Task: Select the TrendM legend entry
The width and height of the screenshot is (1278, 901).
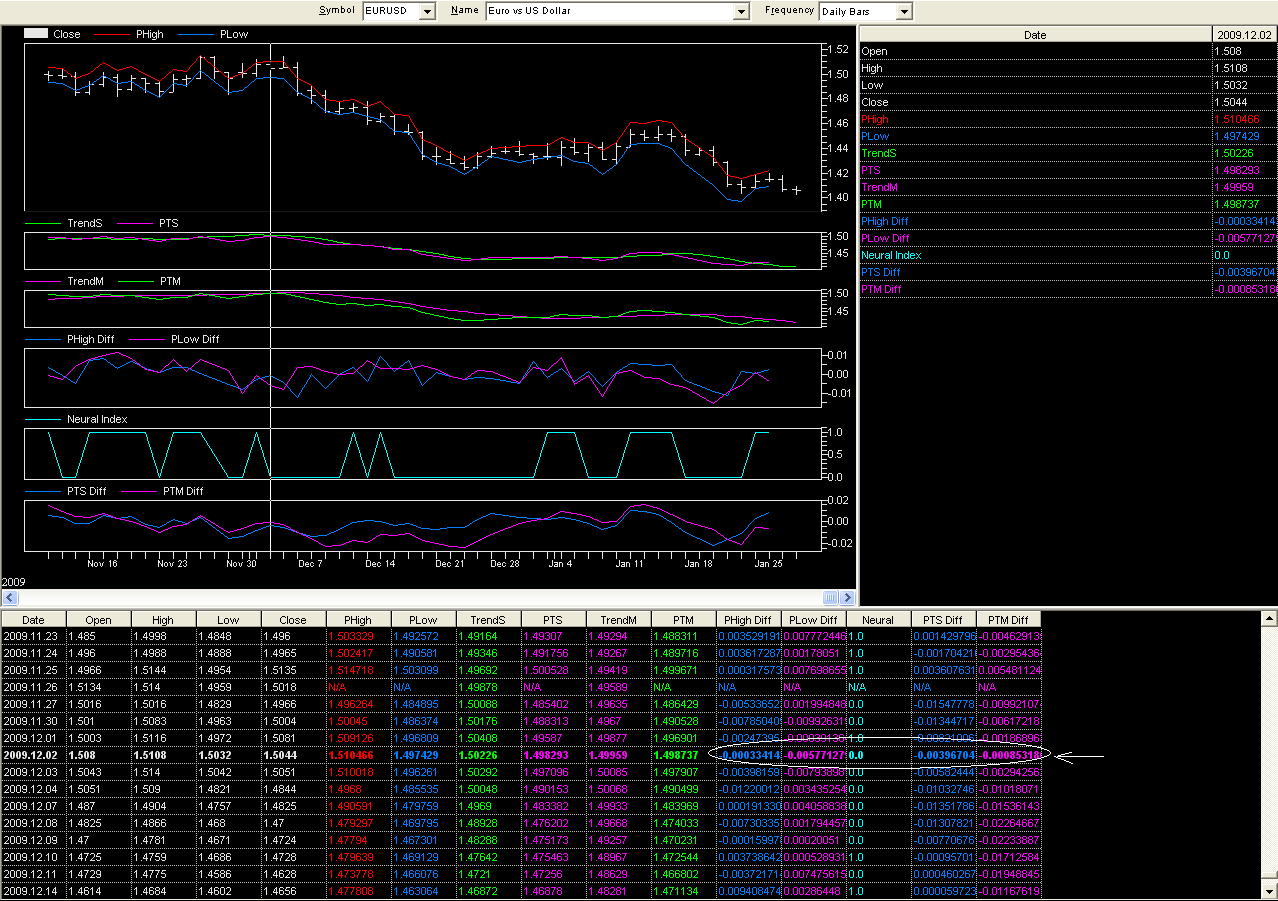Action: pos(85,281)
